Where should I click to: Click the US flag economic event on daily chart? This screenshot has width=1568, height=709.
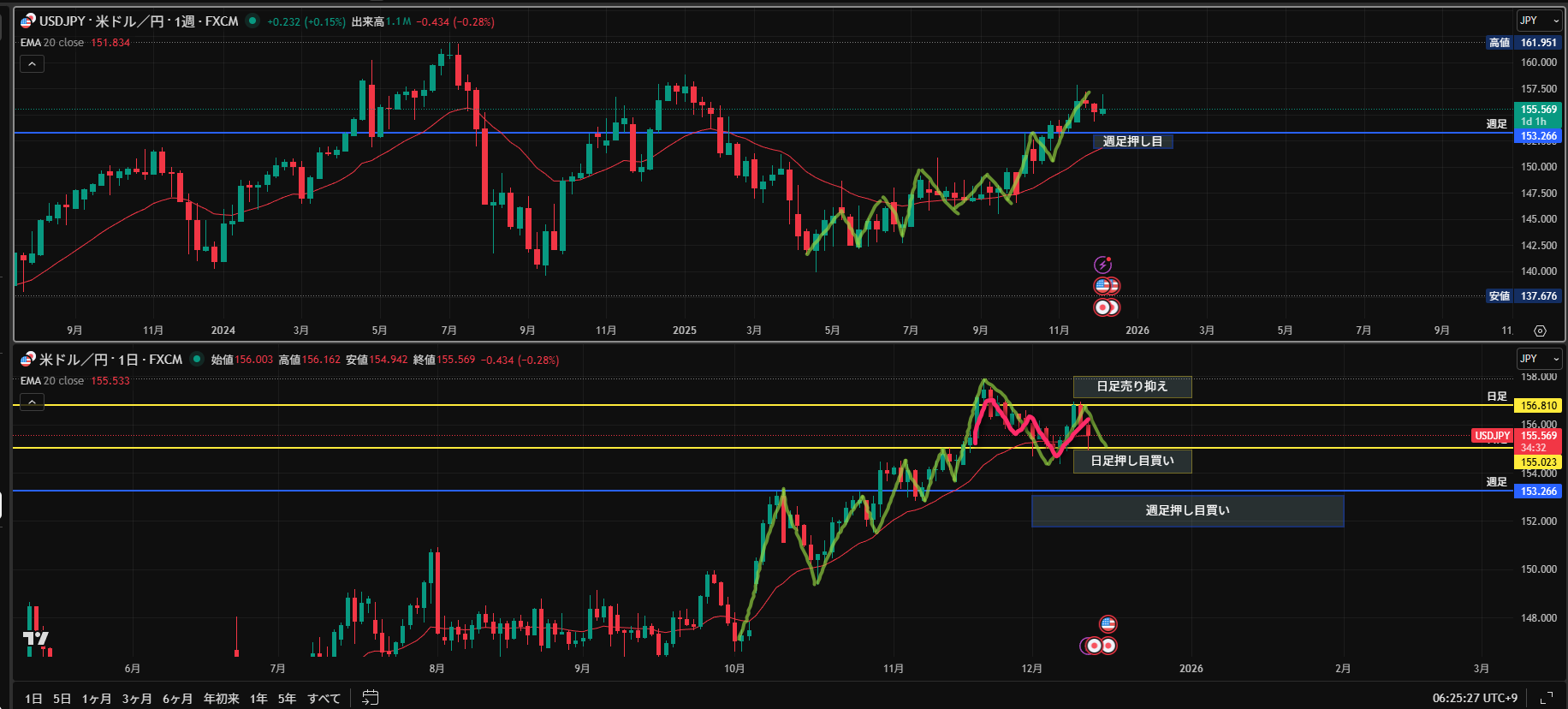tap(1108, 624)
